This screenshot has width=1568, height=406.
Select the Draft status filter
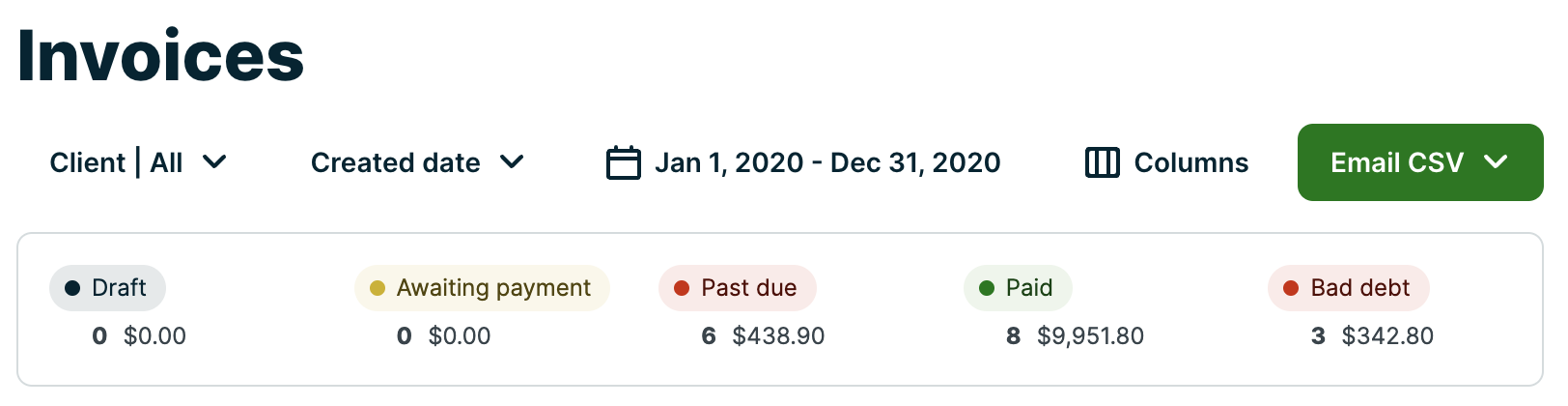click(108, 288)
